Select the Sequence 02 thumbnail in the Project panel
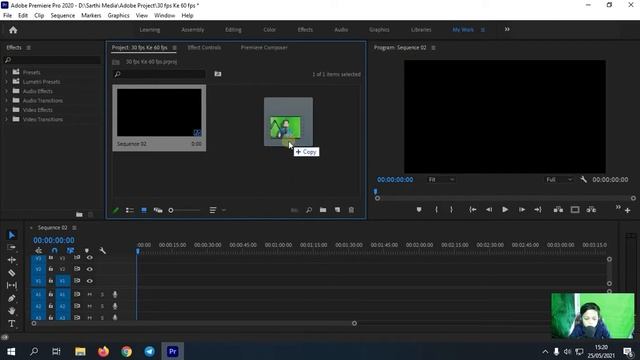This screenshot has height=360, width=640. coord(159,112)
